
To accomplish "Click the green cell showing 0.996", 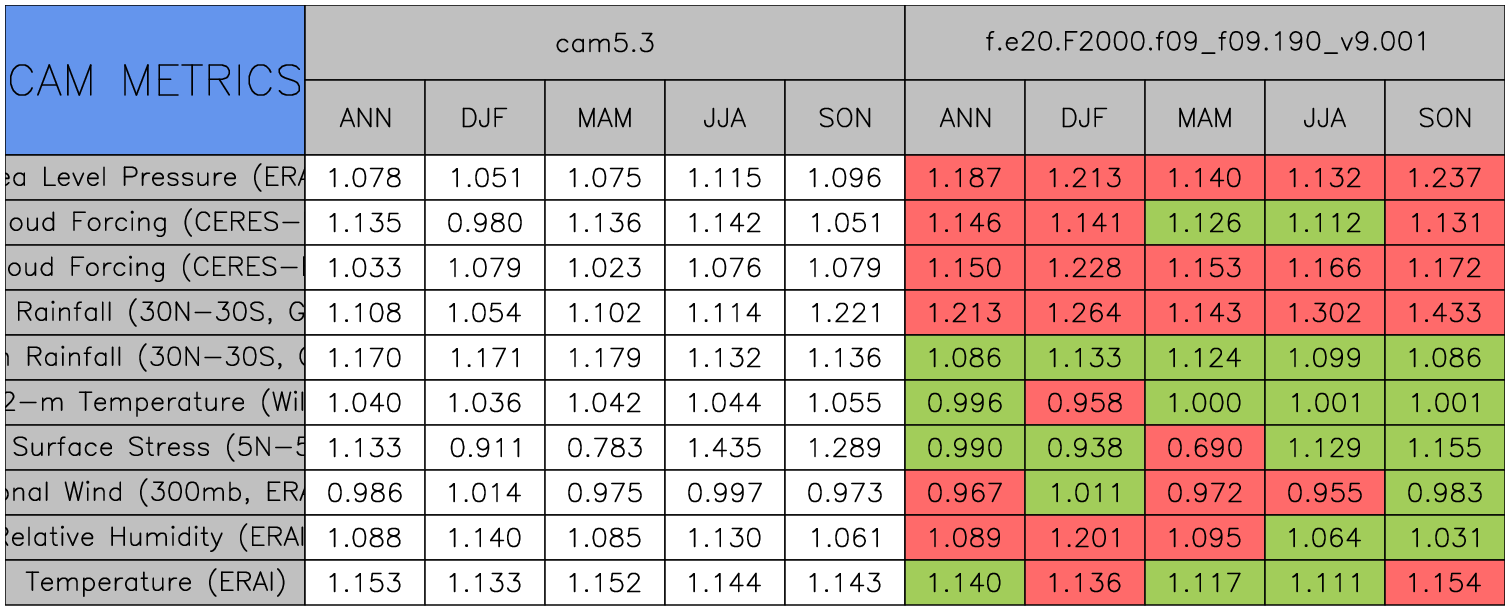I will tap(965, 403).
